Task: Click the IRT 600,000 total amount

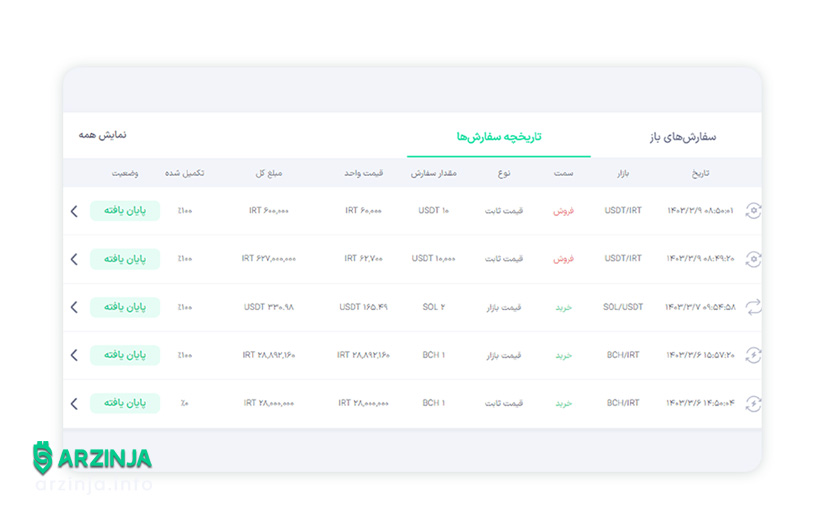Action: click(269, 211)
